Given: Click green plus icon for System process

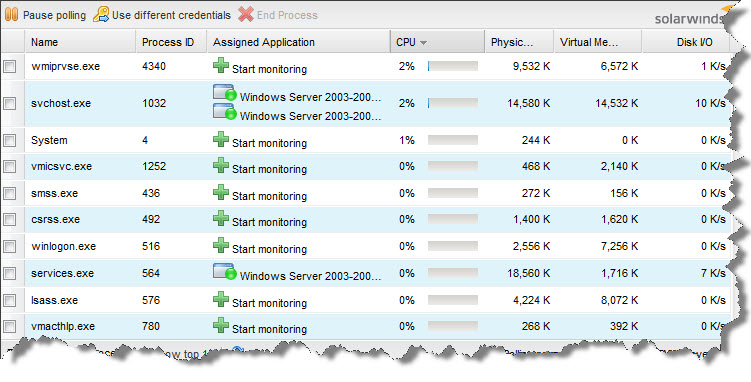Looking at the screenshot, I should point(221,139).
